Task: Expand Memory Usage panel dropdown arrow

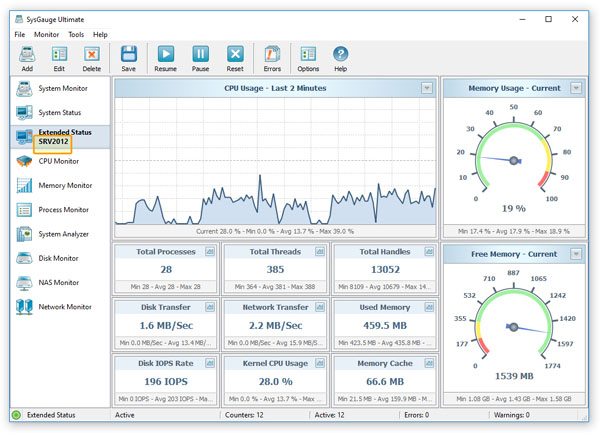Action: tap(576, 88)
